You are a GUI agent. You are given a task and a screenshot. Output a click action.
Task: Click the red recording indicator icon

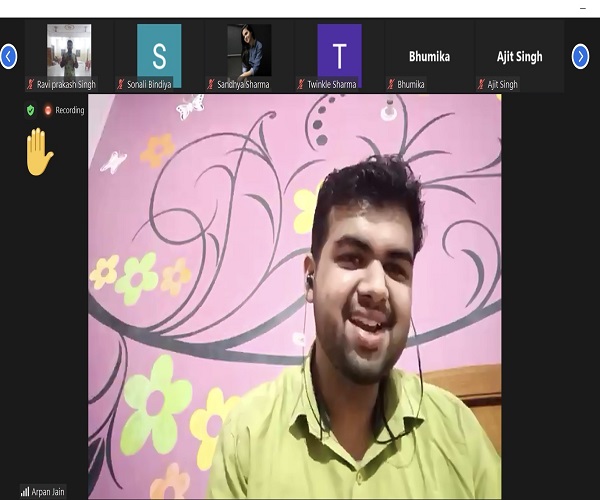[48, 110]
